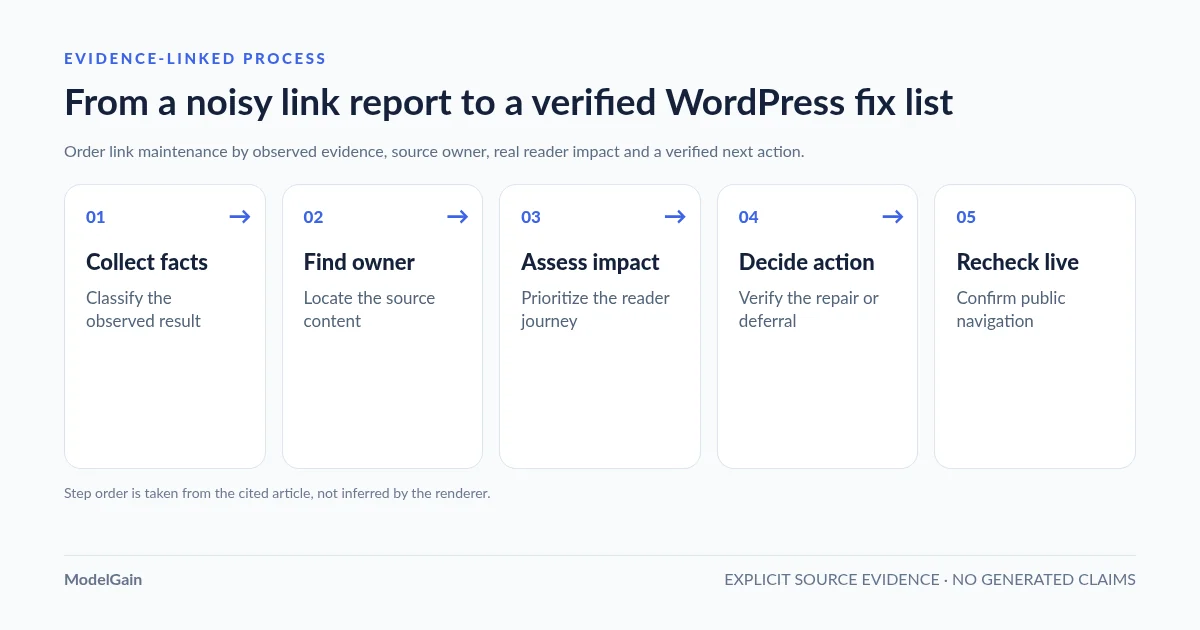Click 'Locate the source content' description
This screenshot has width=1200, height=630.
369,309
